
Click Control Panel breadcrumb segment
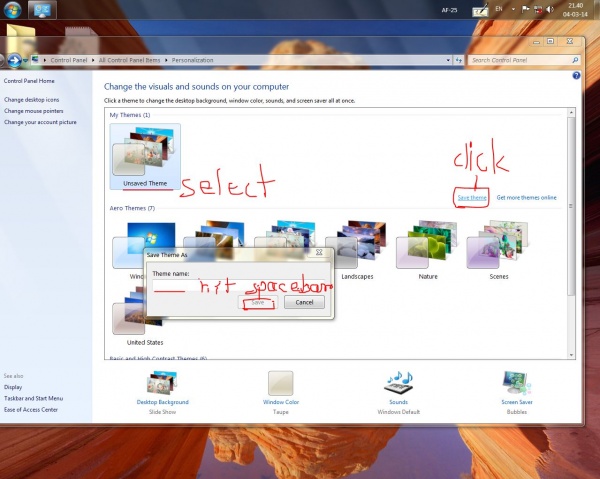[68, 60]
